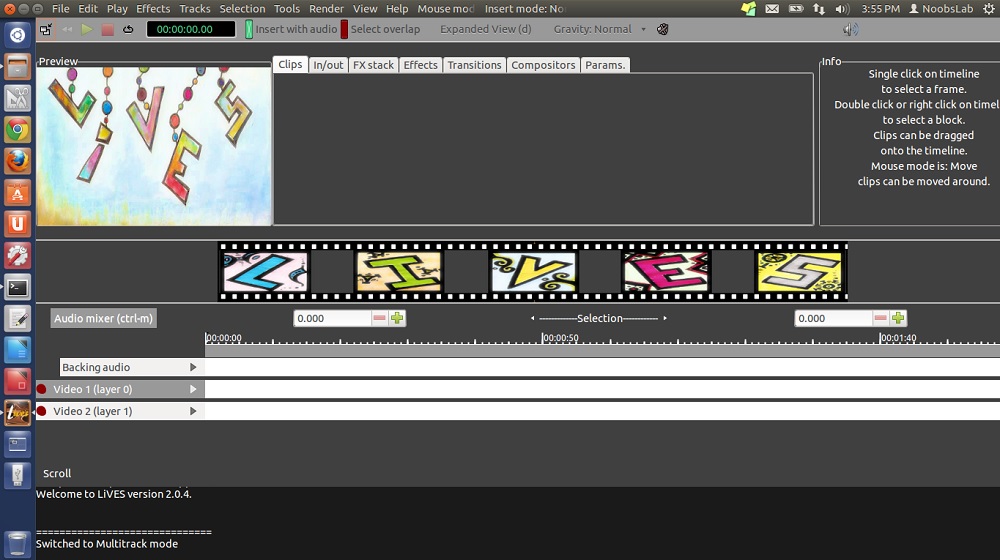
Task: Switch to the Compositors tab
Action: (x=543, y=65)
